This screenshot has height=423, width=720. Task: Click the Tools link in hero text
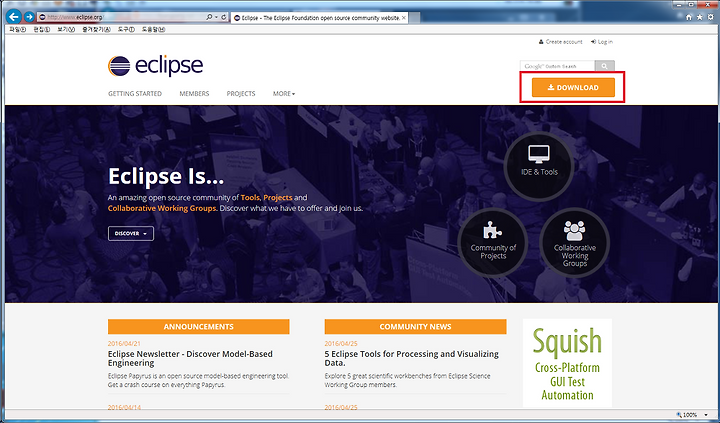(x=250, y=197)
